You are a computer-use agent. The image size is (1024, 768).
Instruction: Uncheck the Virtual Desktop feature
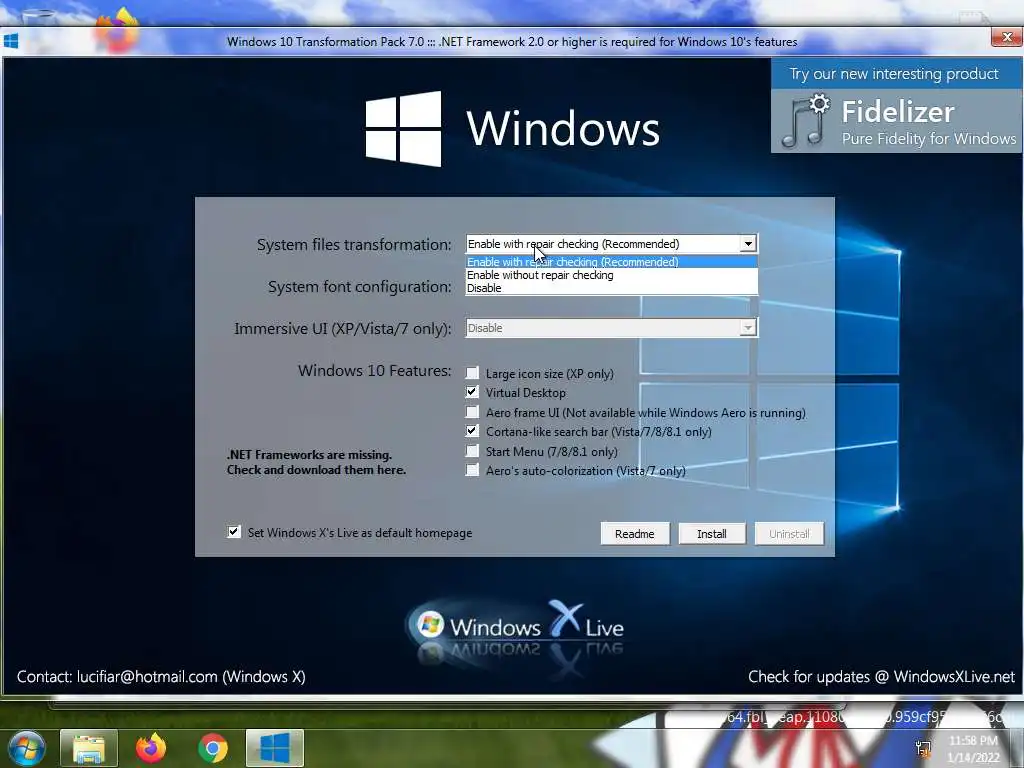pyautogui.click(x=472, y=392)
